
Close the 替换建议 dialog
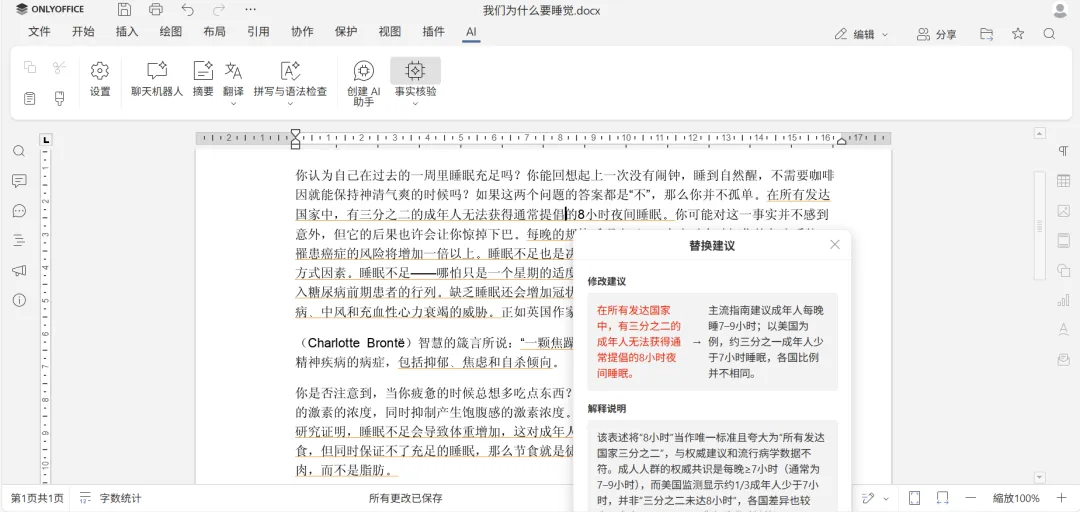pyautogui.click(x=835, y=245)
